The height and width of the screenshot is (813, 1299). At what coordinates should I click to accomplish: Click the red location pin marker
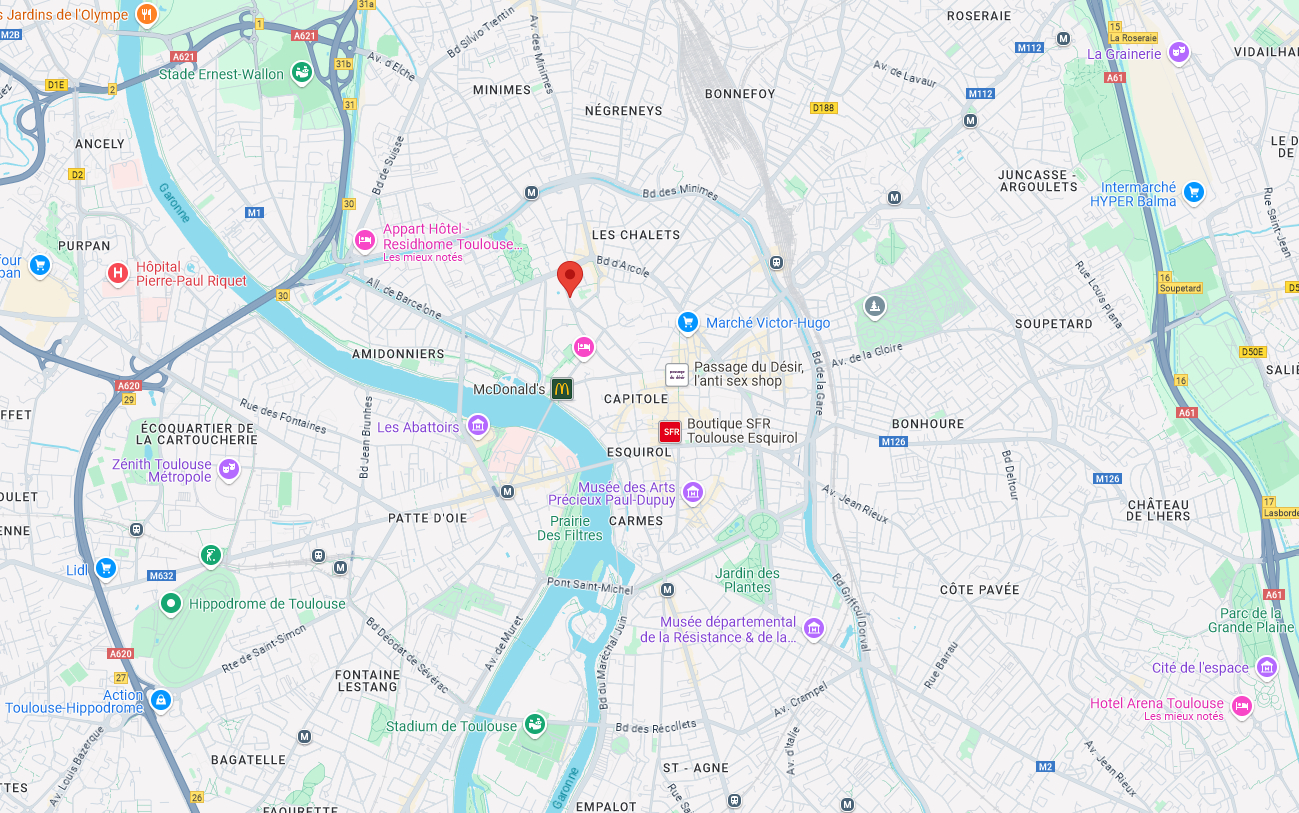pos(570,278)
